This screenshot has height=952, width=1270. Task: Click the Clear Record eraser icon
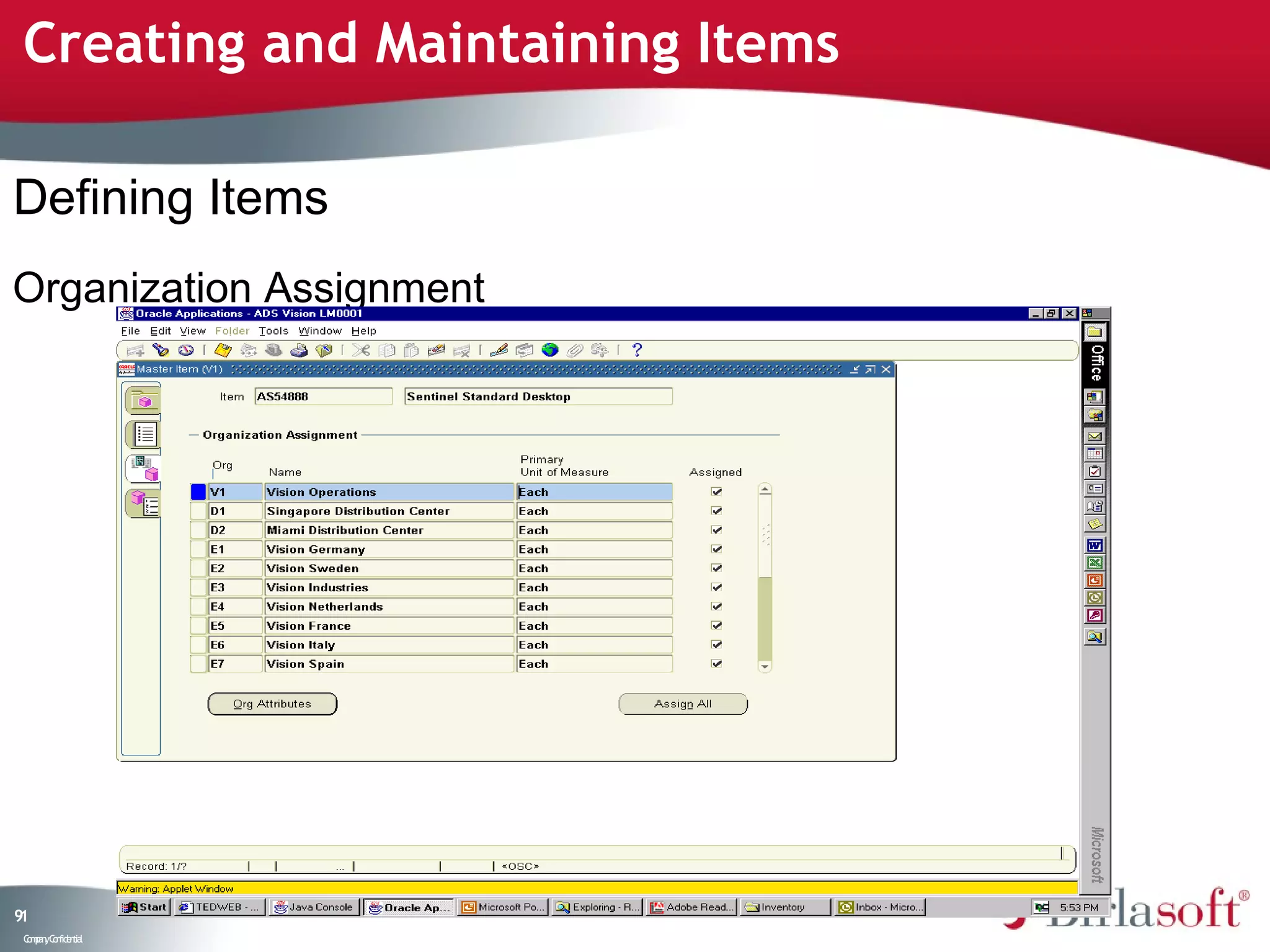[436, 350]
